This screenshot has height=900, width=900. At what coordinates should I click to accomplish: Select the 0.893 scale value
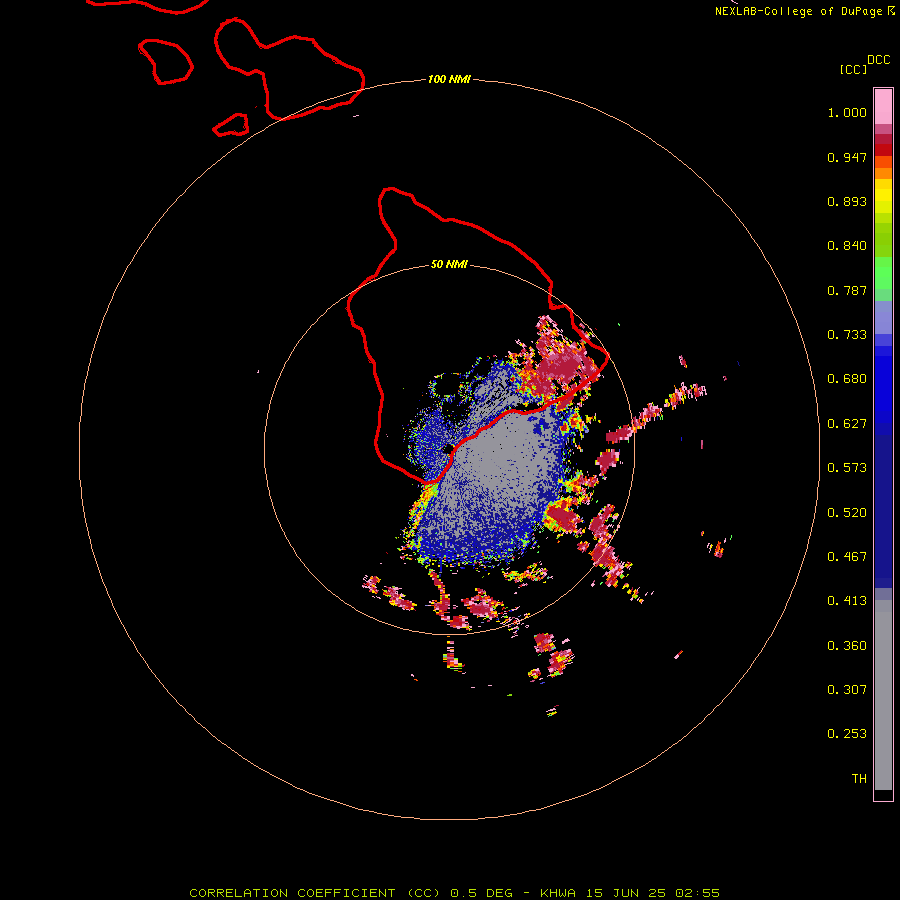tap(847, 201)
